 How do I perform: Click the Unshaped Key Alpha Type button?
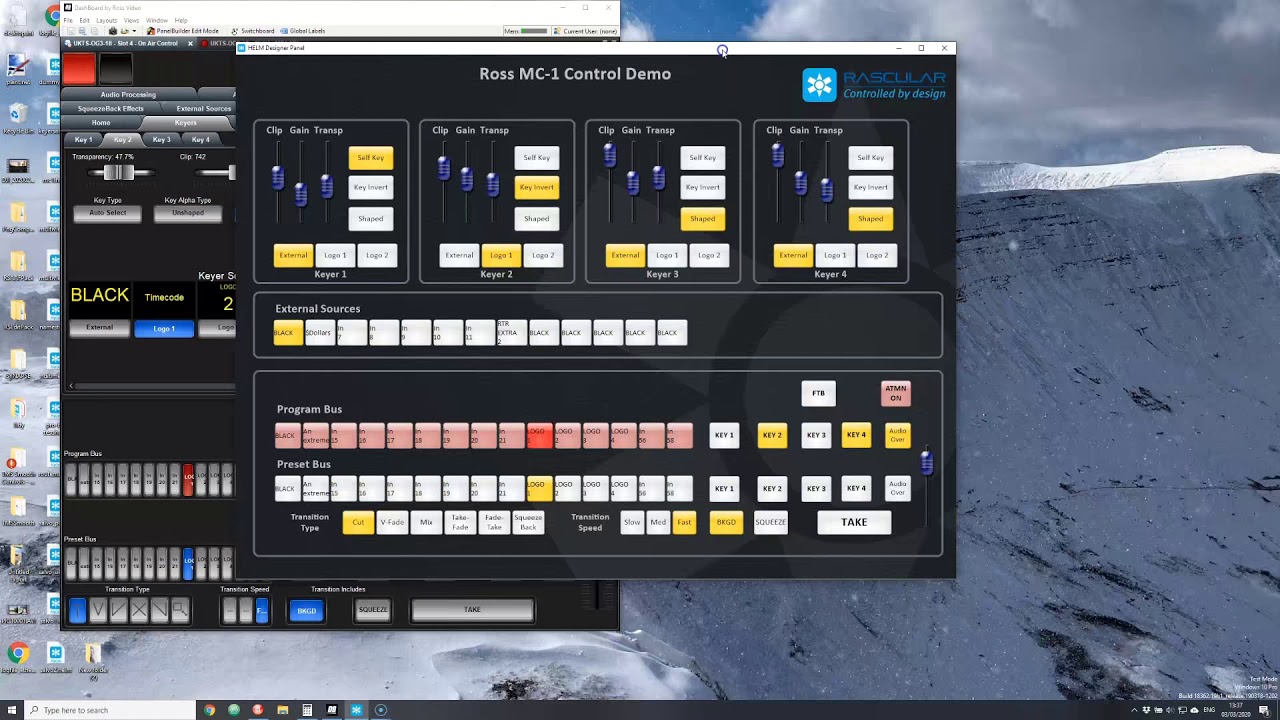click(188, 213)
